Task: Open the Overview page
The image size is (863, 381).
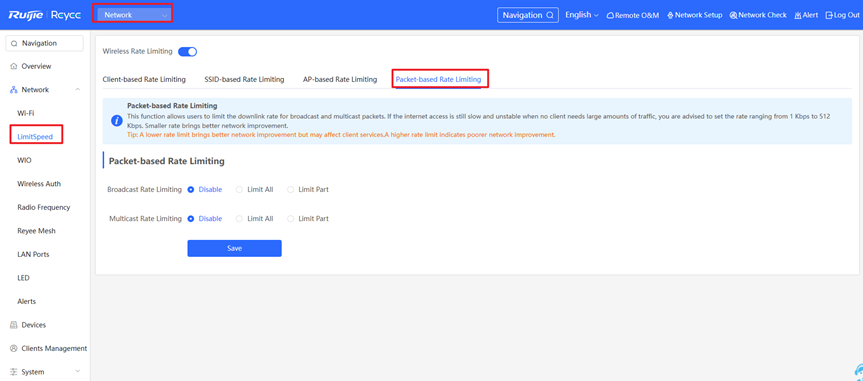Action: click(x=36, y=66)
